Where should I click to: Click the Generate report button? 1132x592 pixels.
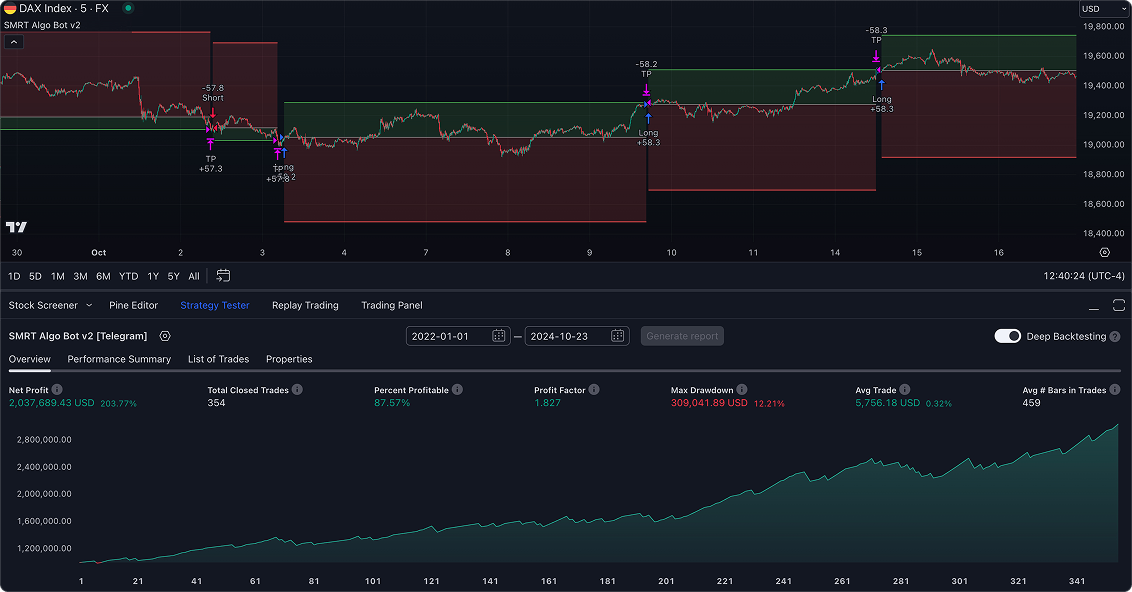[682, 336]
